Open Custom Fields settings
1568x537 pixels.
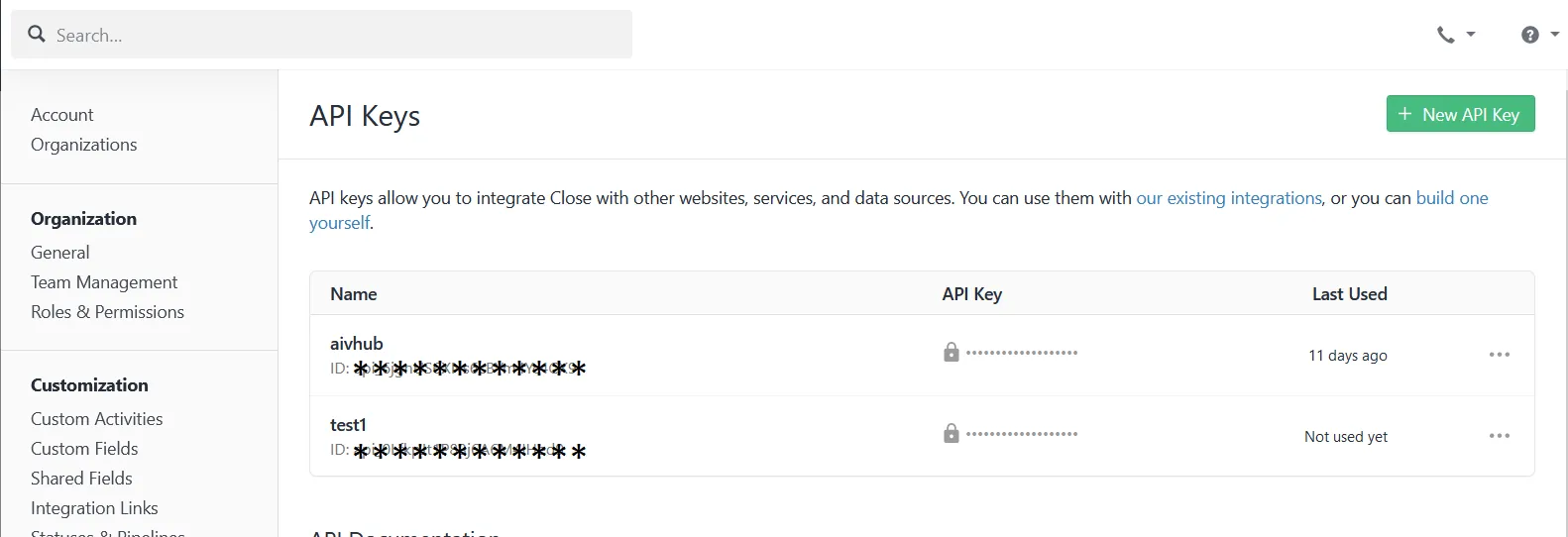coord(84,449)
